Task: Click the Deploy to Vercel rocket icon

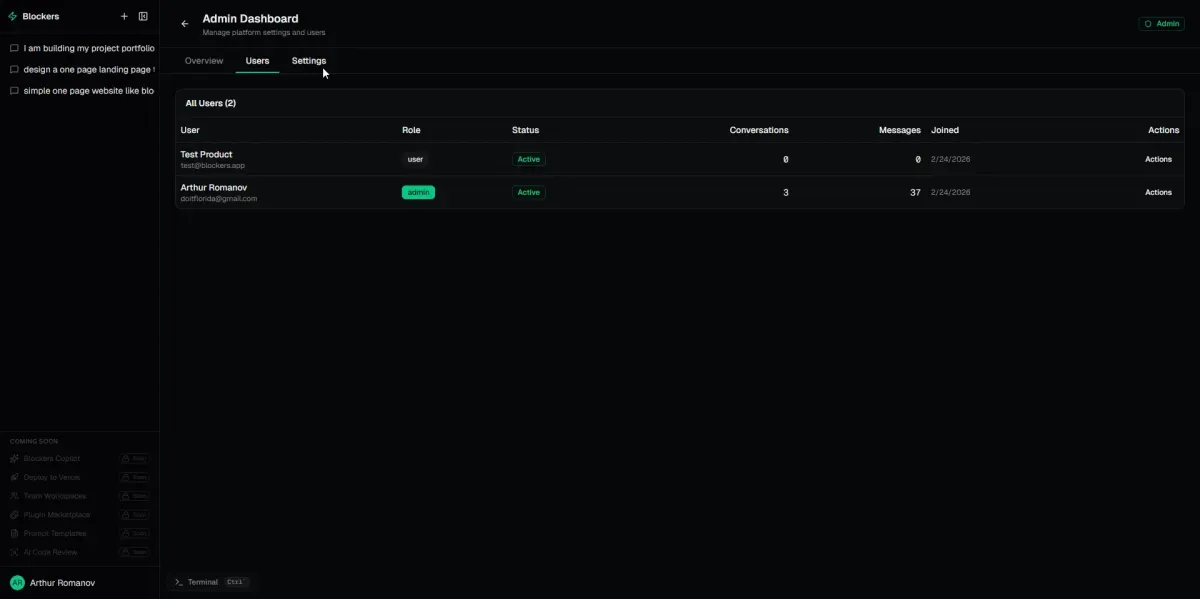Action: coord(14,477)
